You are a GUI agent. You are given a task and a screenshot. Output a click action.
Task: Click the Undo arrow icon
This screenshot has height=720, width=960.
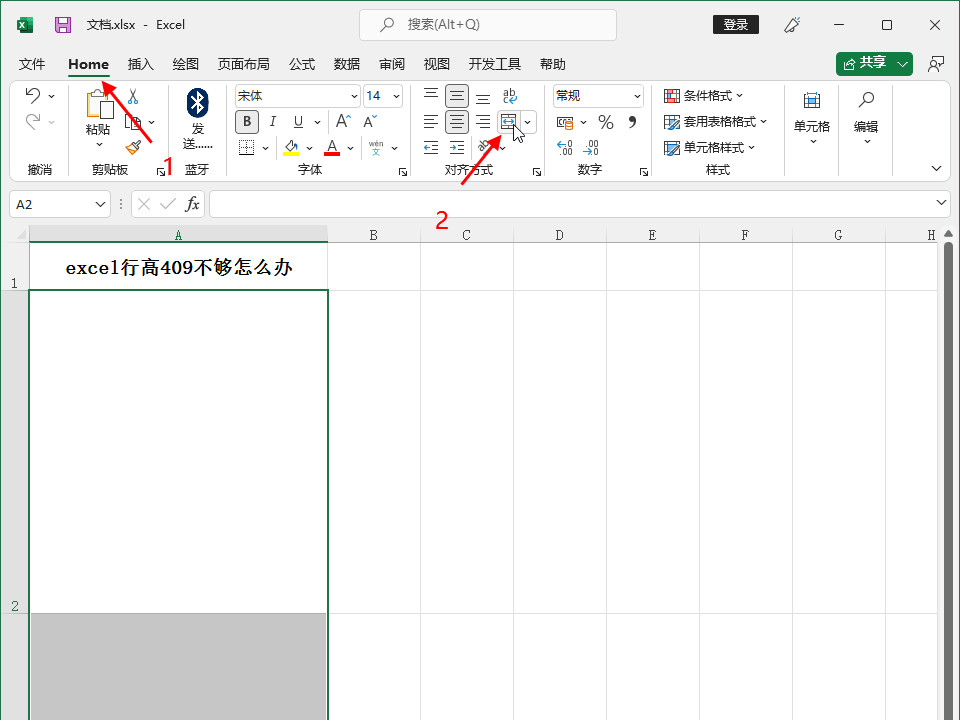pos(32,96)
